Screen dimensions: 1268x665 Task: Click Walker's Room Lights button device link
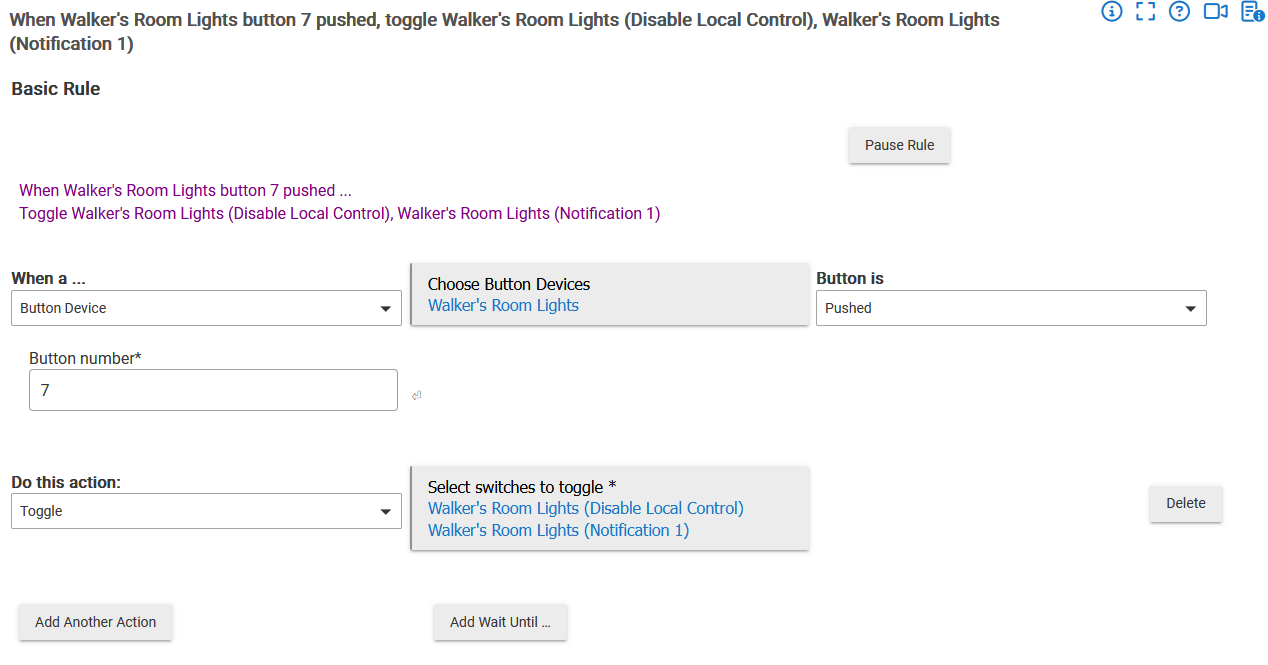click(x=503, y=306)
